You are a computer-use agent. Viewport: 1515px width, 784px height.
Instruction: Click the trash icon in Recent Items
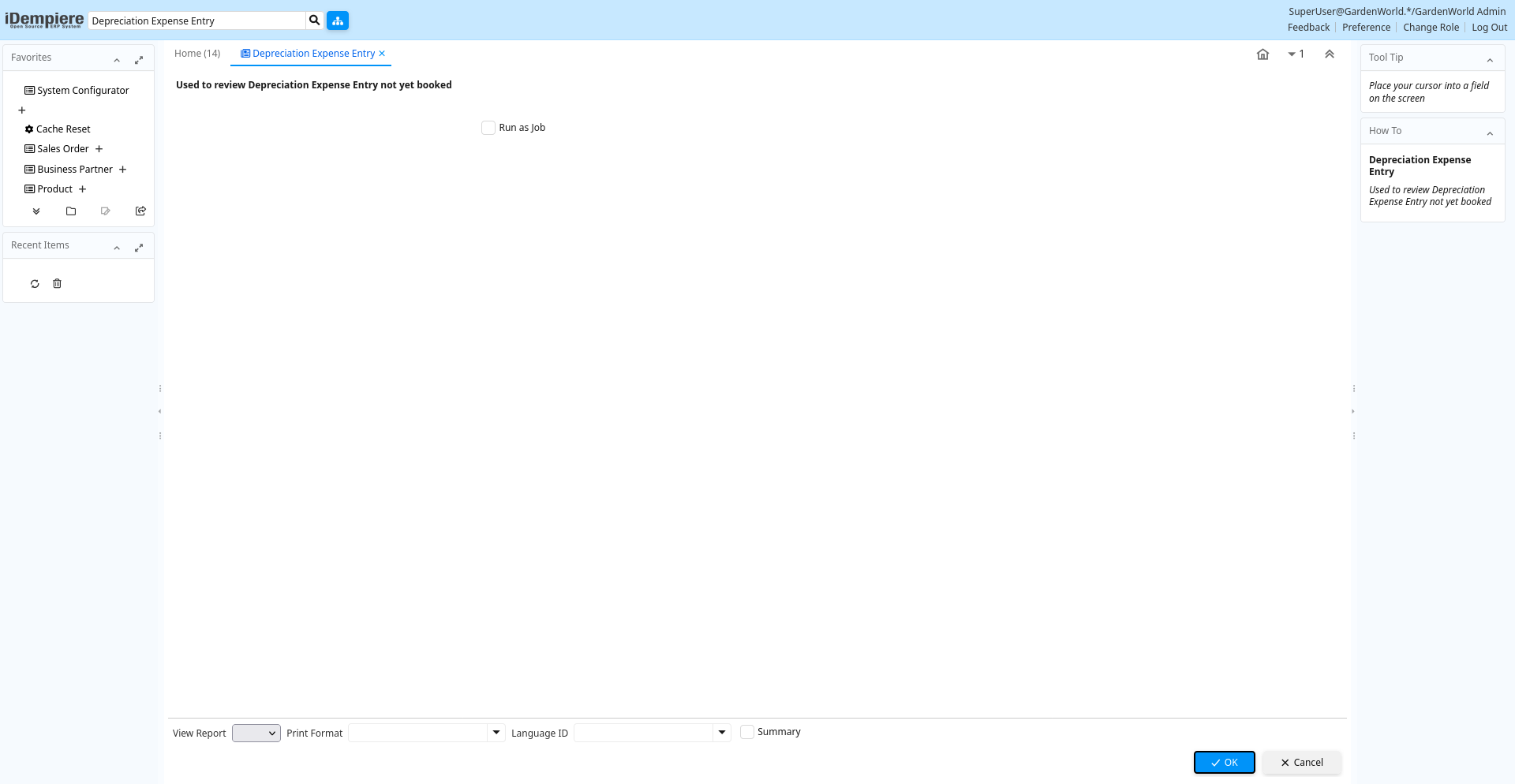pyautogui.click(x=57, y=284)
